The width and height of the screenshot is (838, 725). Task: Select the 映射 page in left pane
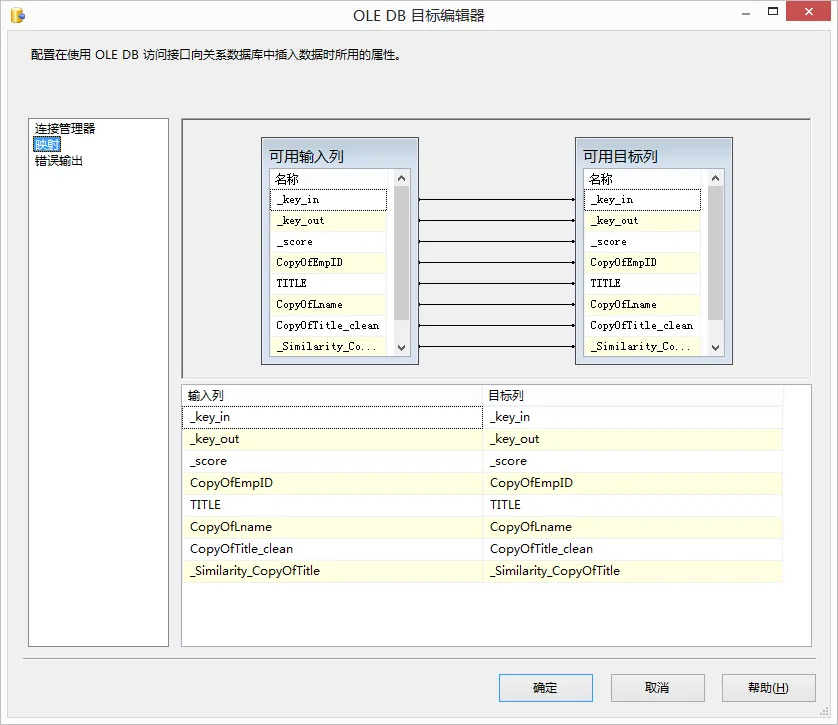tap(47, 145)
